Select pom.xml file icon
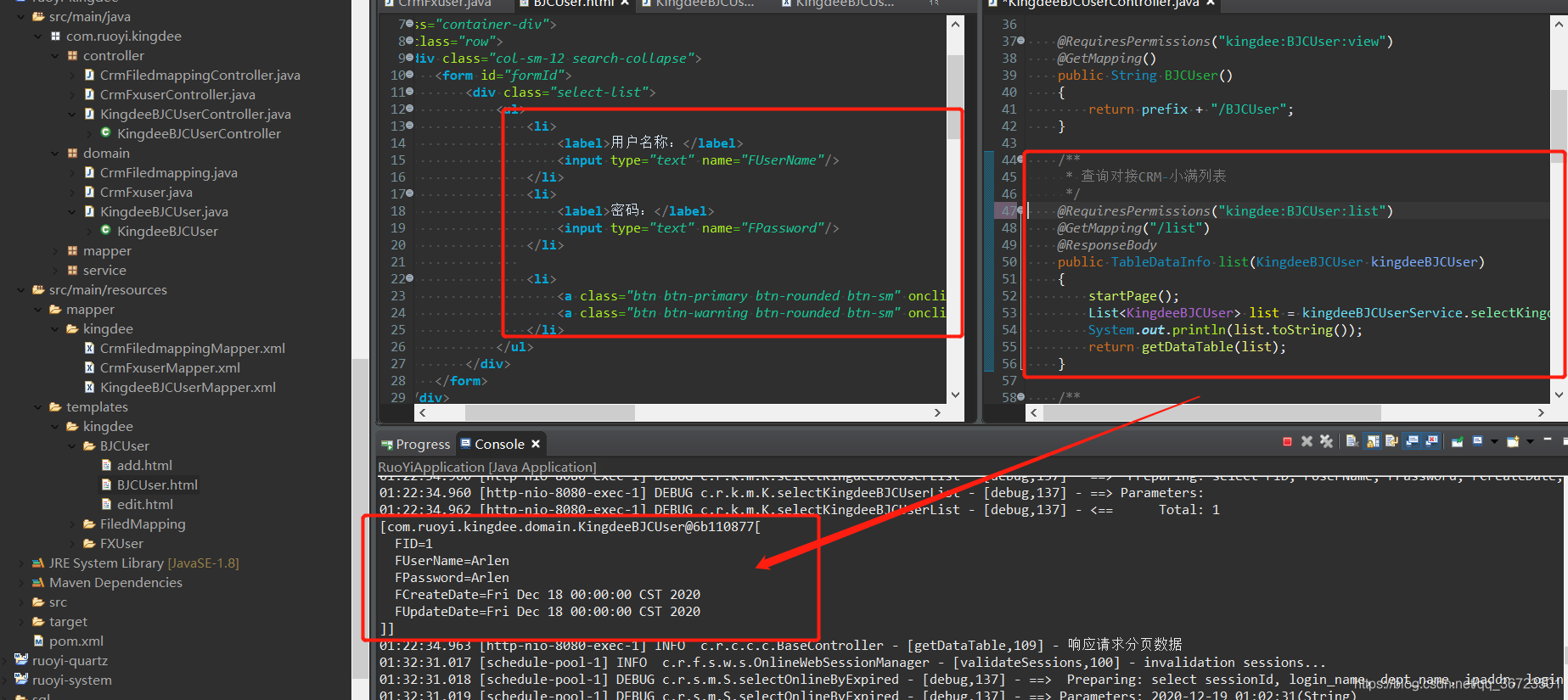 pos(38,641)
